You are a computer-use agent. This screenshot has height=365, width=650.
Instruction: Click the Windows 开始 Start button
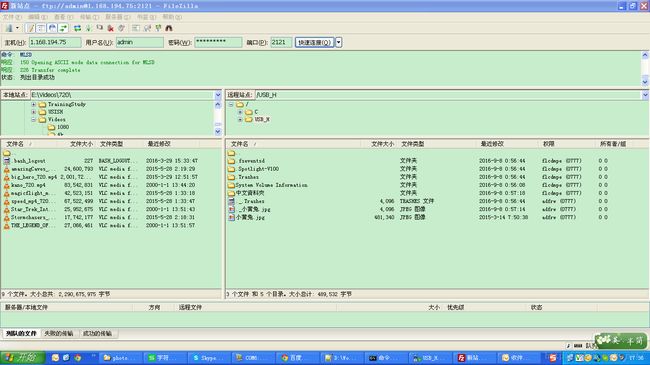point(22,358)
